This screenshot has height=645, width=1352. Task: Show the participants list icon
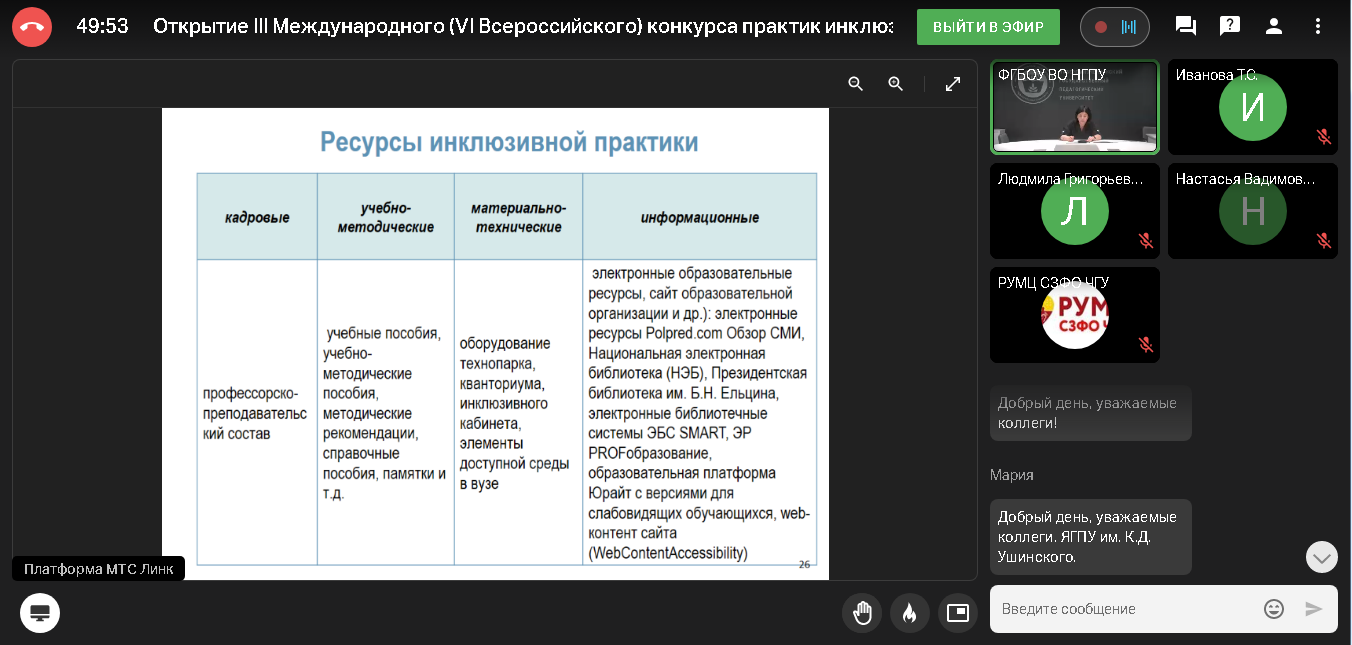1274,27
